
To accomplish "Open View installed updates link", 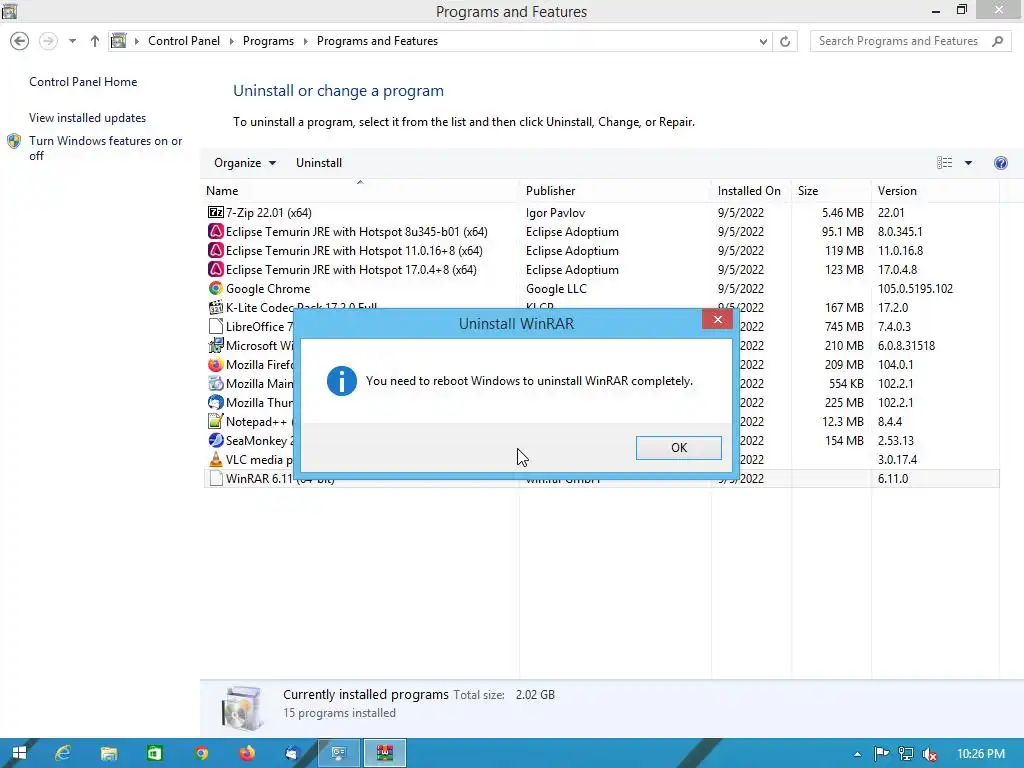I will [x=88, y=118].
